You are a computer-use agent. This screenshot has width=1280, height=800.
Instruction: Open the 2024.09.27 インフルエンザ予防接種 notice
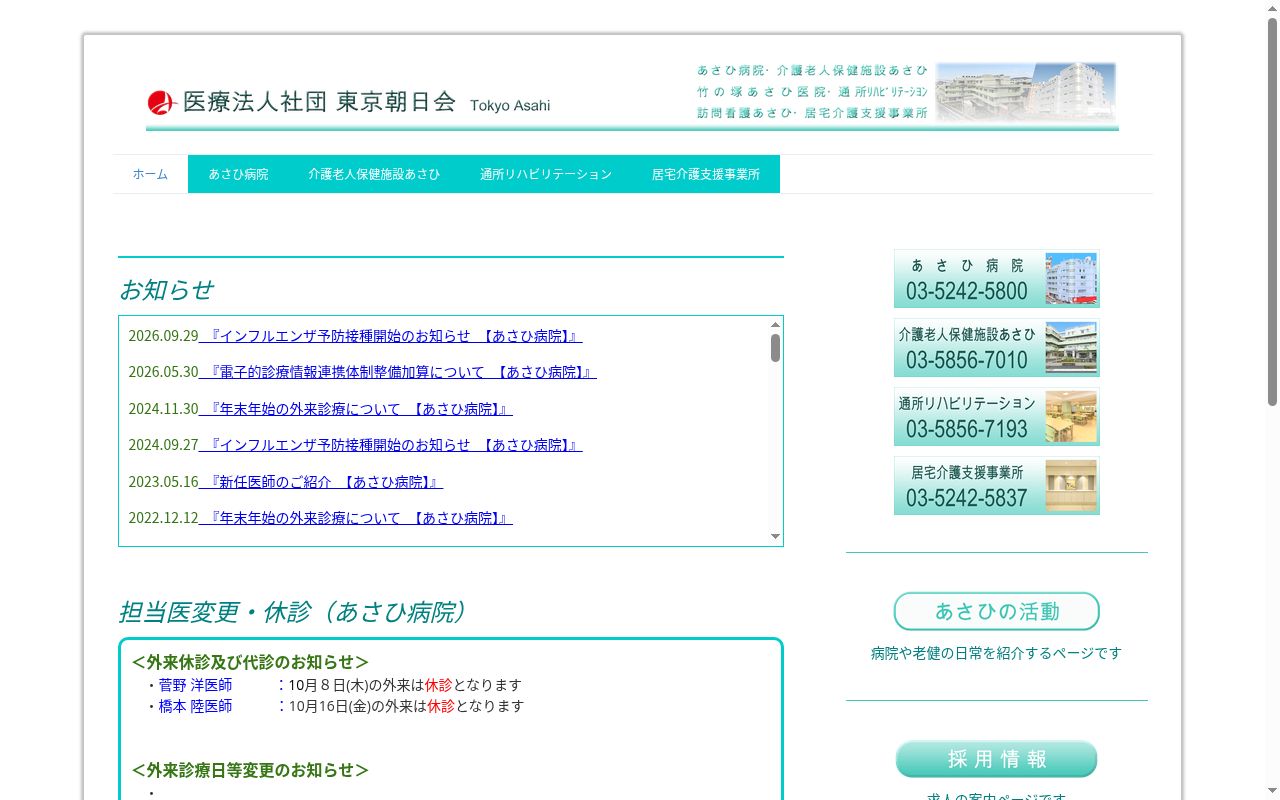[390, 445]
